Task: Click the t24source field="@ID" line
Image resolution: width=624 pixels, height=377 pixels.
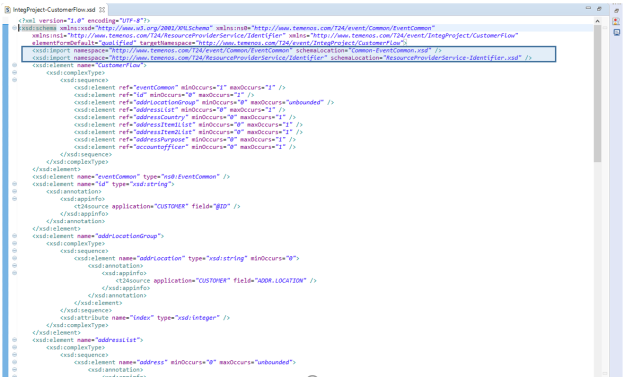Action: 157,206
